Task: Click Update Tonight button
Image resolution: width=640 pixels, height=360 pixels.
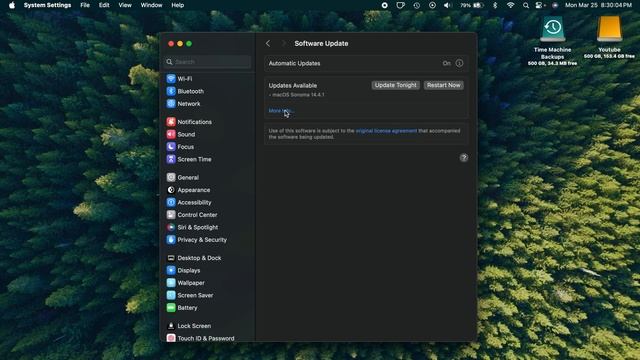Action: click(x=396, y=85)
